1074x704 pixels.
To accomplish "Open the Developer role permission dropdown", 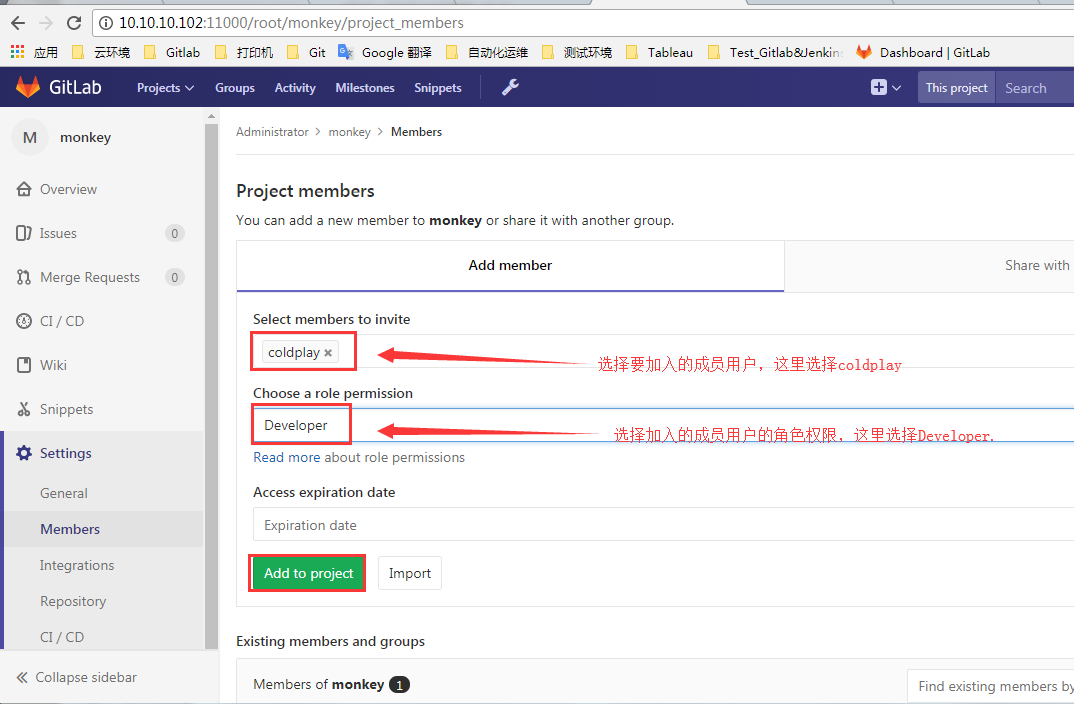I will (x=663, y=425).
